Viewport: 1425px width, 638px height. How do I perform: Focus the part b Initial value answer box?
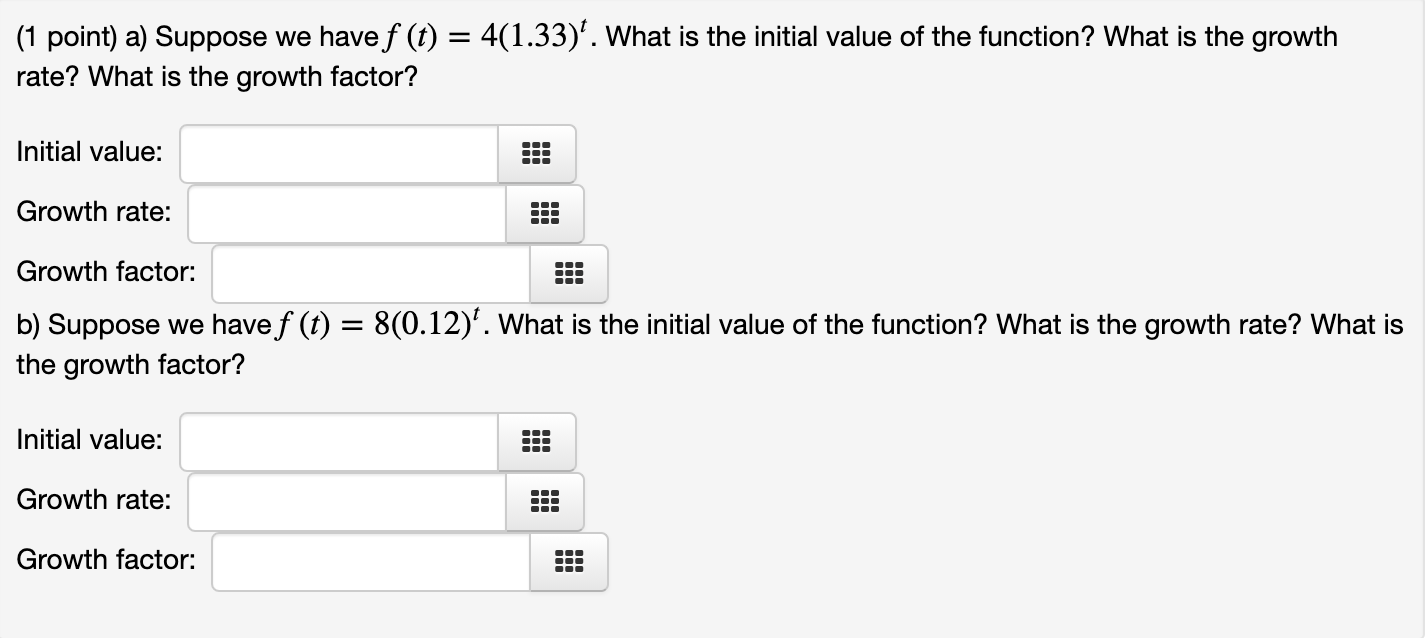tap(339, 442)
